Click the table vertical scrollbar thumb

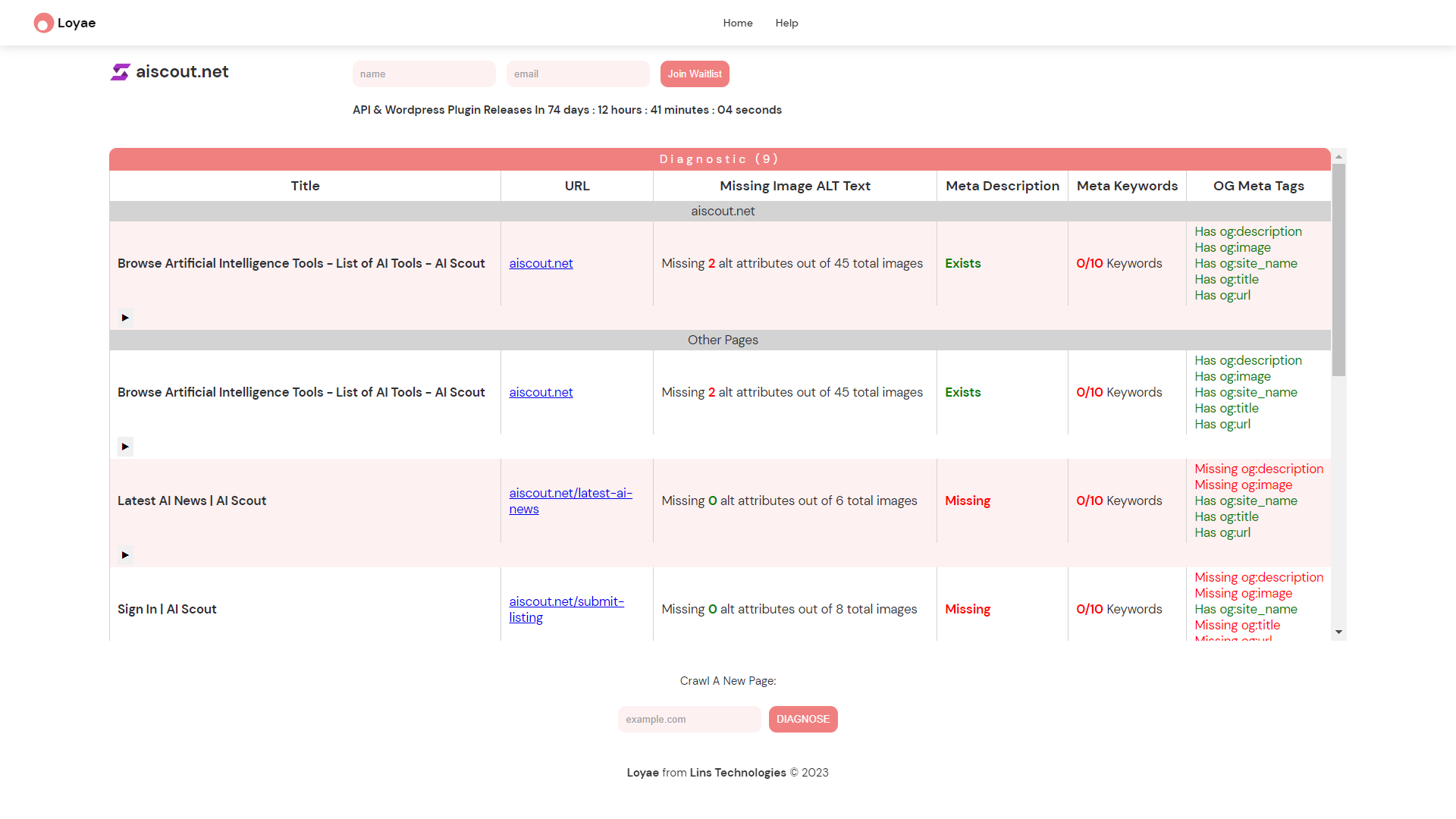pyautogui.click(x=1338, y=270)
